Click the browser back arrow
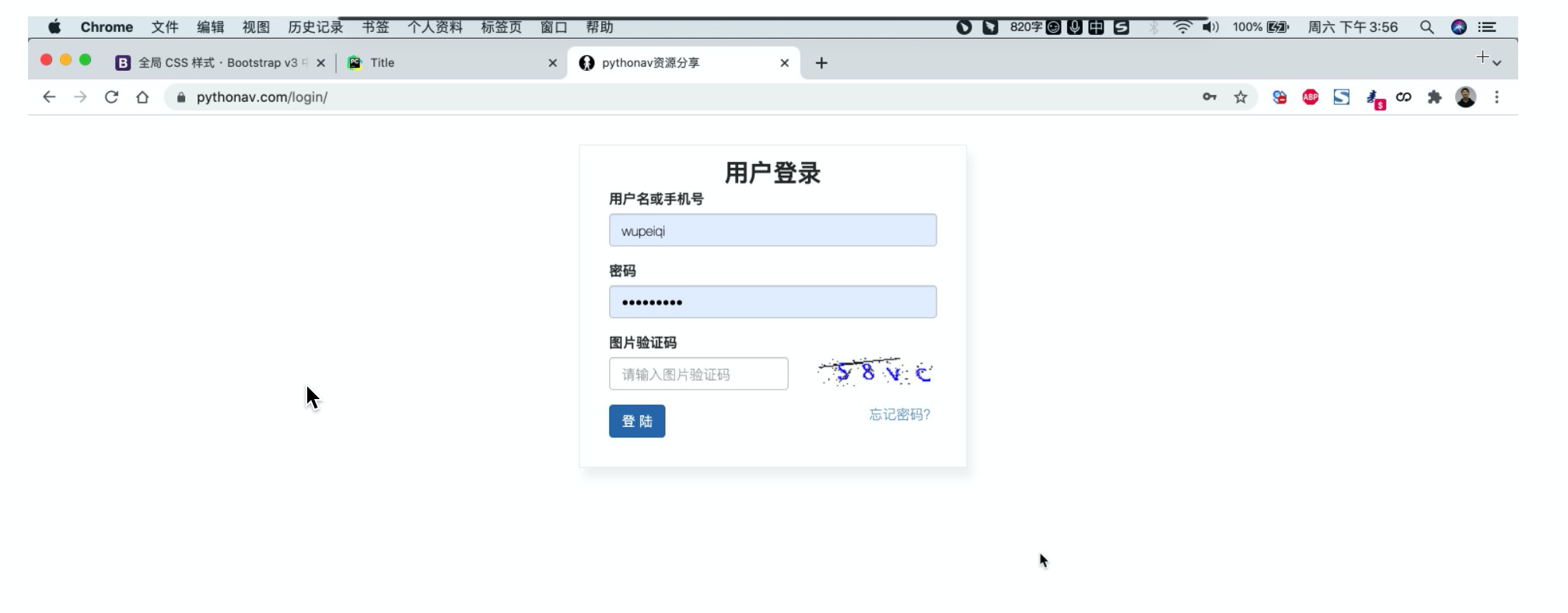The width and height of the screenshot is (1568, 613). [49, 97]
